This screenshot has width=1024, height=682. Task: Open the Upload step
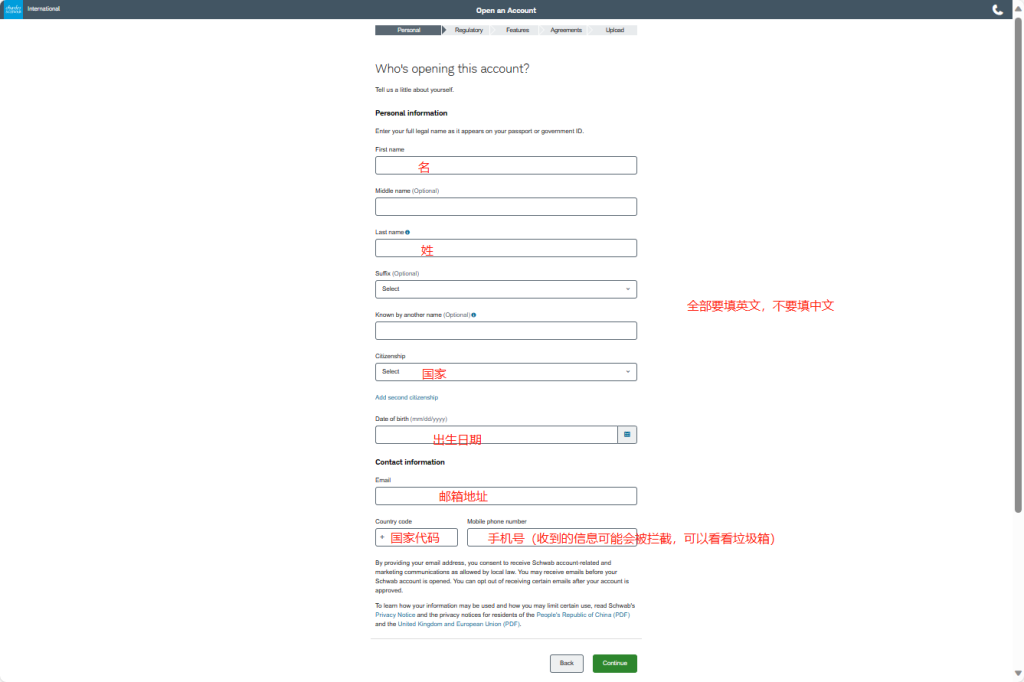pyautogui.click(x=614, y=30)
